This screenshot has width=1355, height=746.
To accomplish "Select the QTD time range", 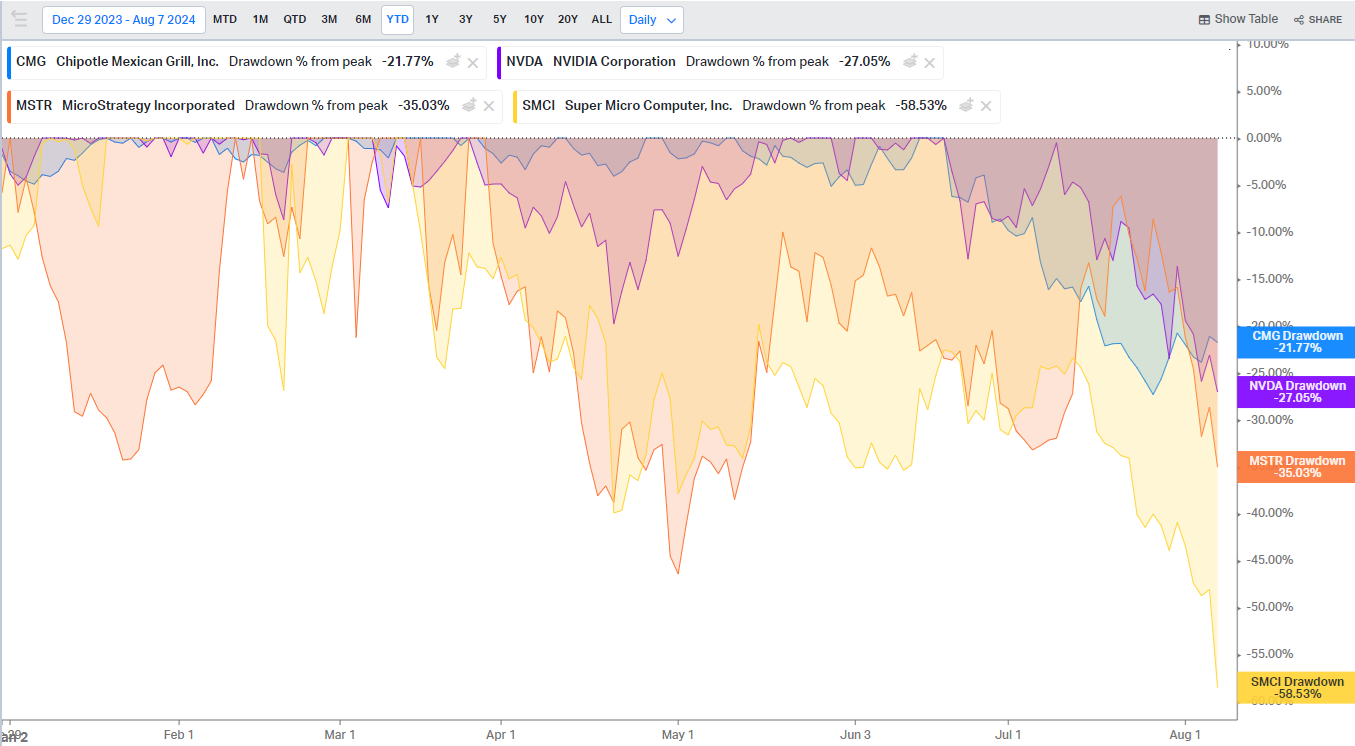I will point(295,20).
